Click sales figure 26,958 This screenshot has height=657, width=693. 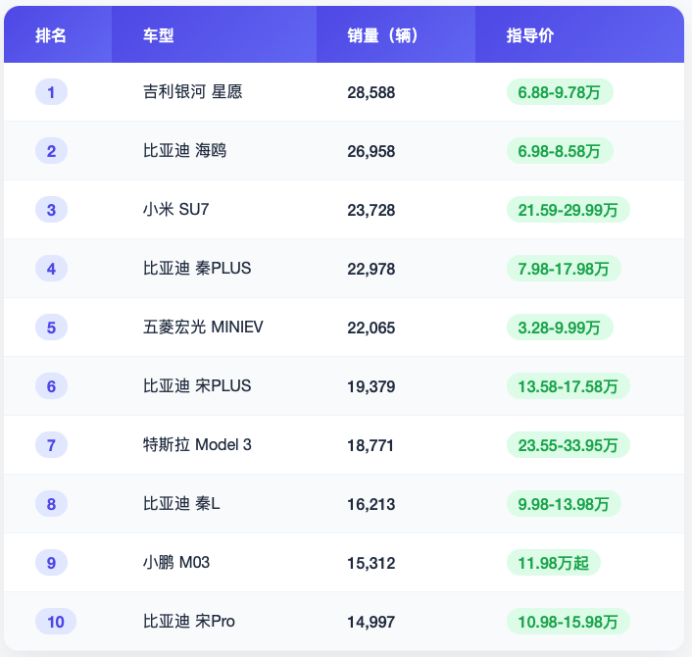pos(371,151)
